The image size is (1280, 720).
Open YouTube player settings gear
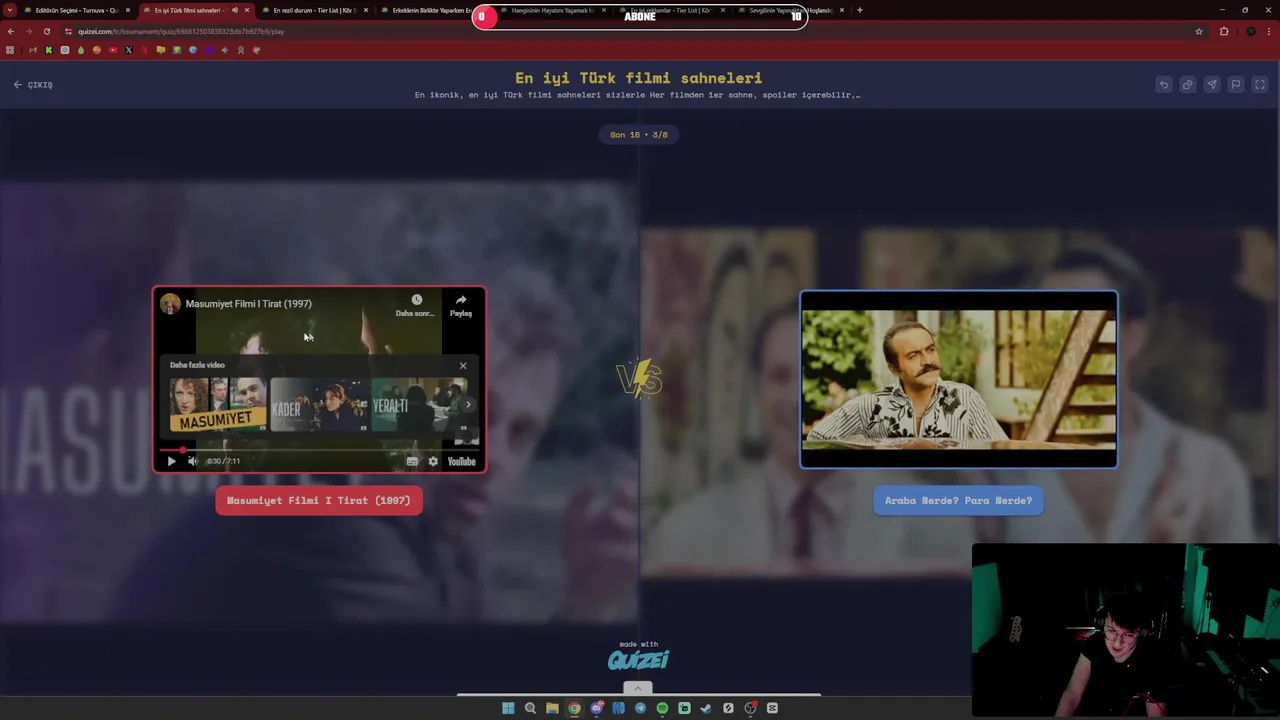[433, 461]
